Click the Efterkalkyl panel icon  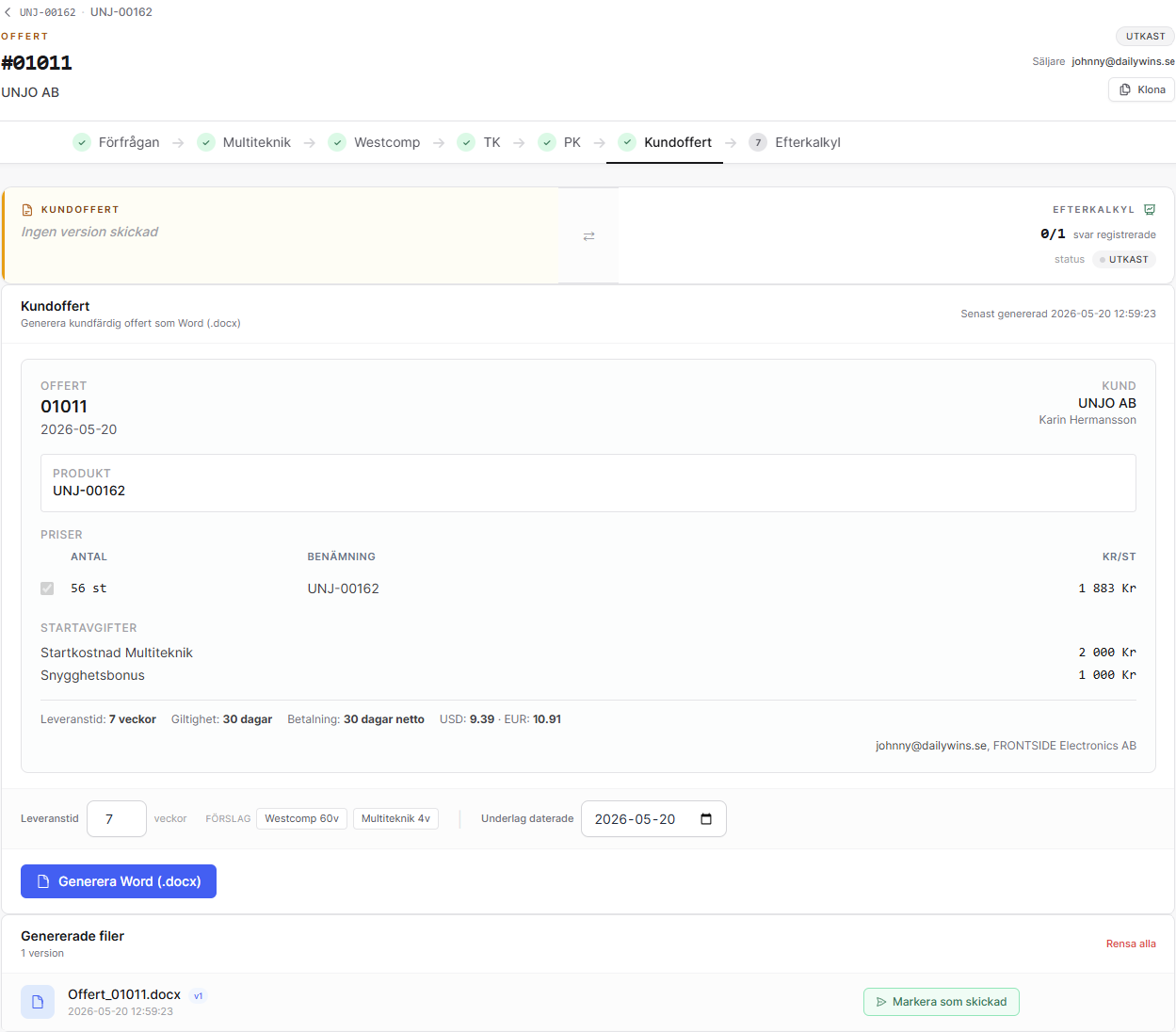1150,210
